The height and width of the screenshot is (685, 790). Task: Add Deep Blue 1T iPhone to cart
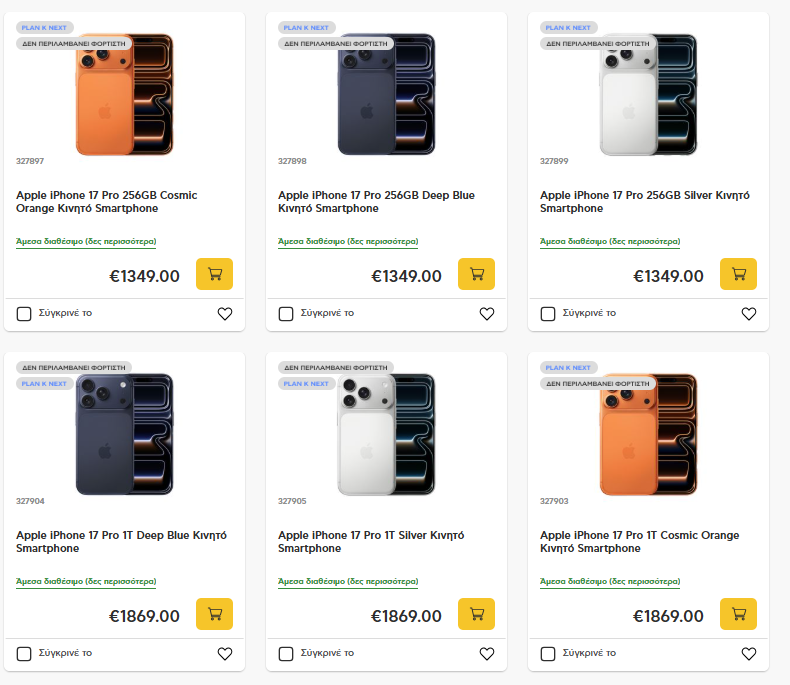pyautogui.click(x=214, y=614)
